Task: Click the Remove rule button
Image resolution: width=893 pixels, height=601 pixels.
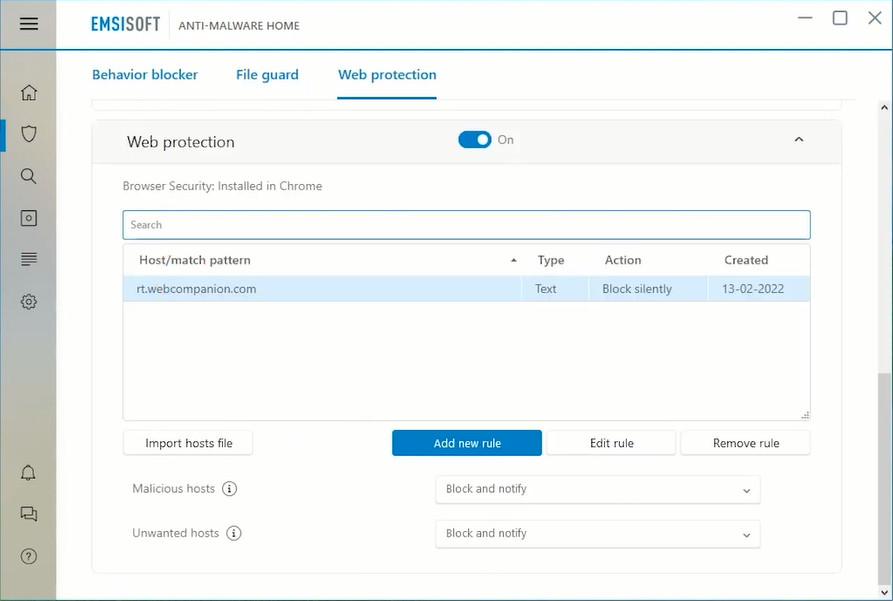Action: [745, 443]
